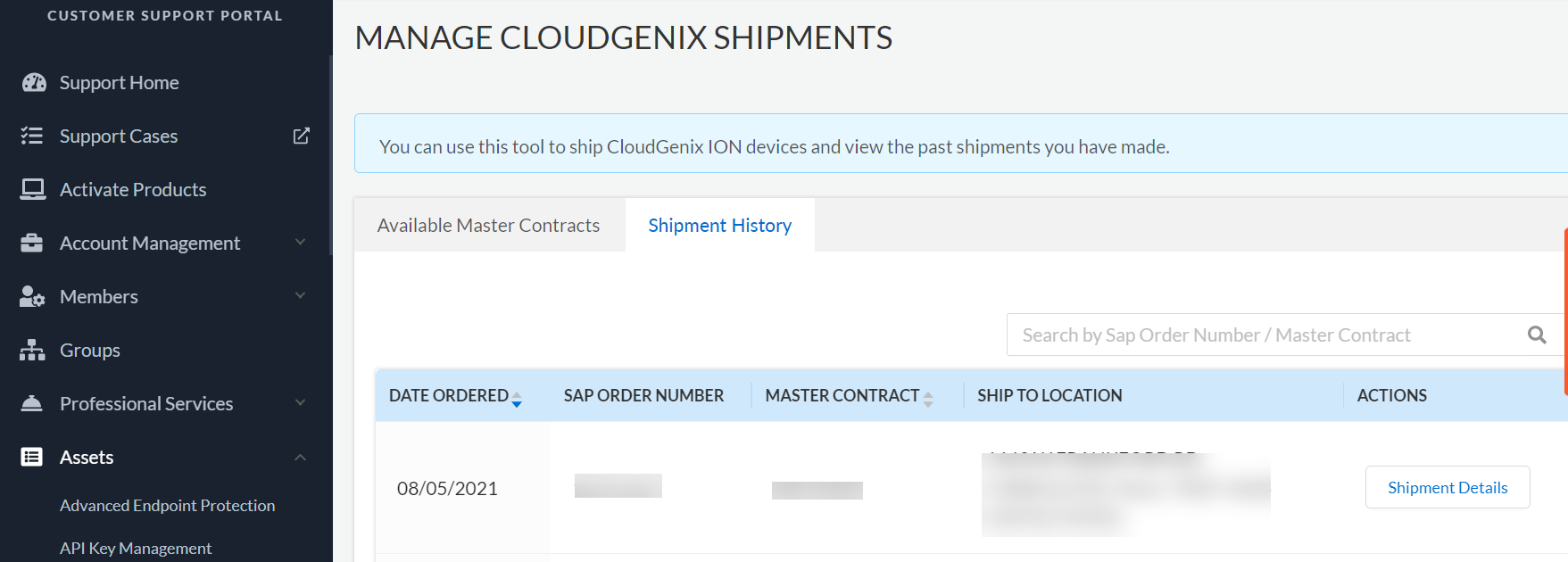The width and height of the screenshot is (1568, 562).
Task: Click the Support Cases list icon
Action: [x=32, y=136]
